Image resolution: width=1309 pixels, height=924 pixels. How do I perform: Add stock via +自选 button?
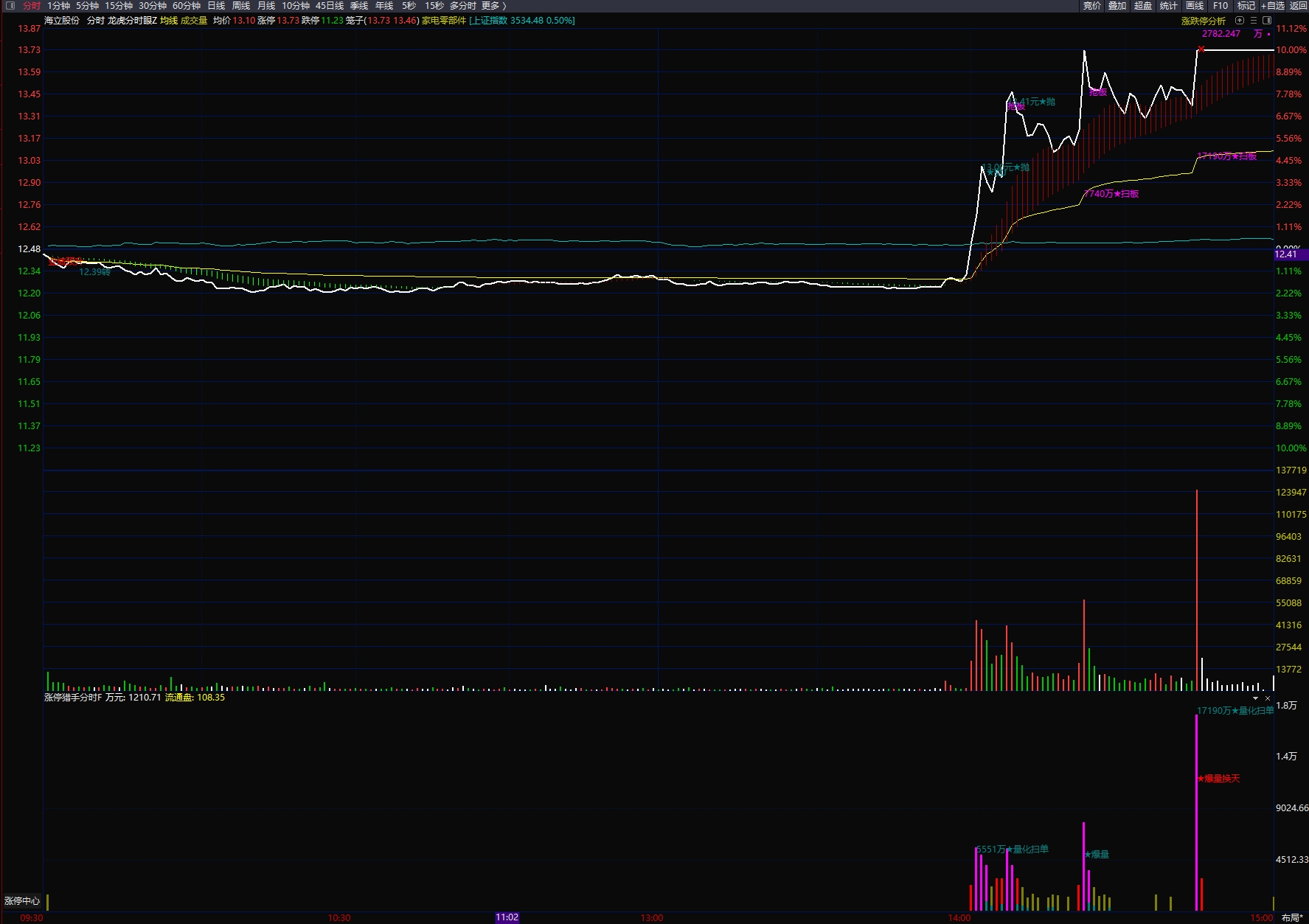click(1272, 6)
